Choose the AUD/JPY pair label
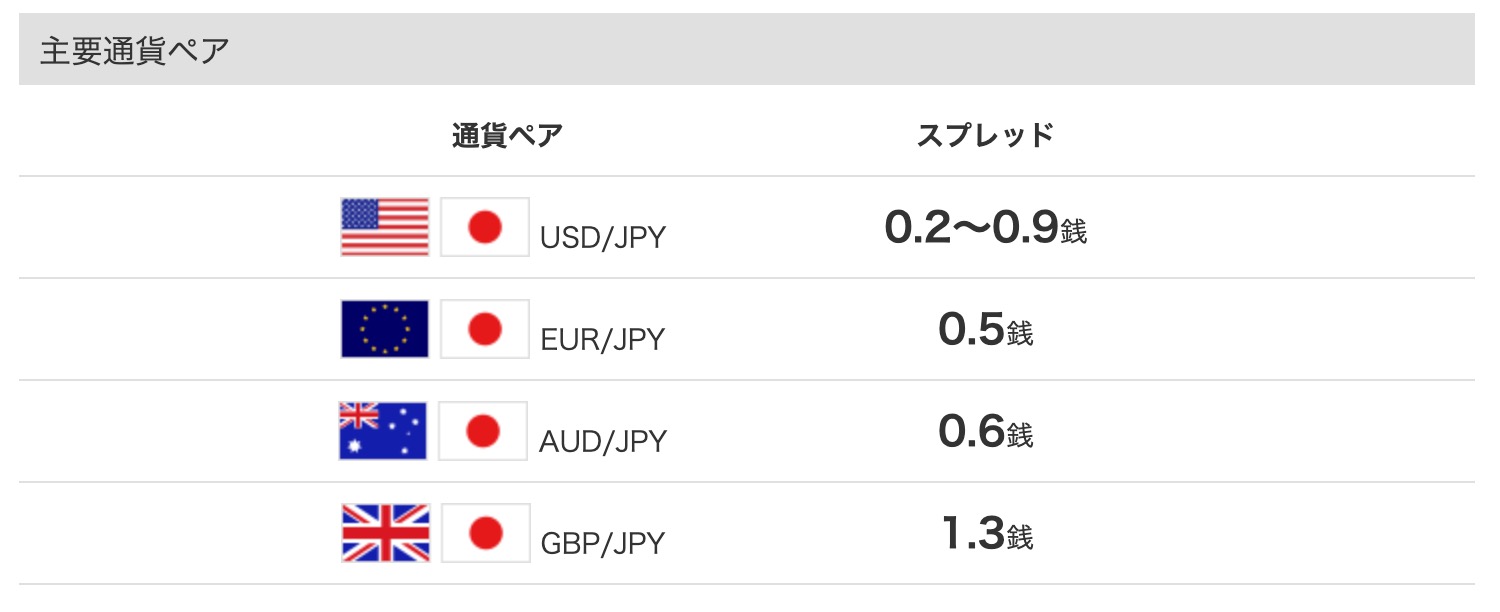 point(602,442)
